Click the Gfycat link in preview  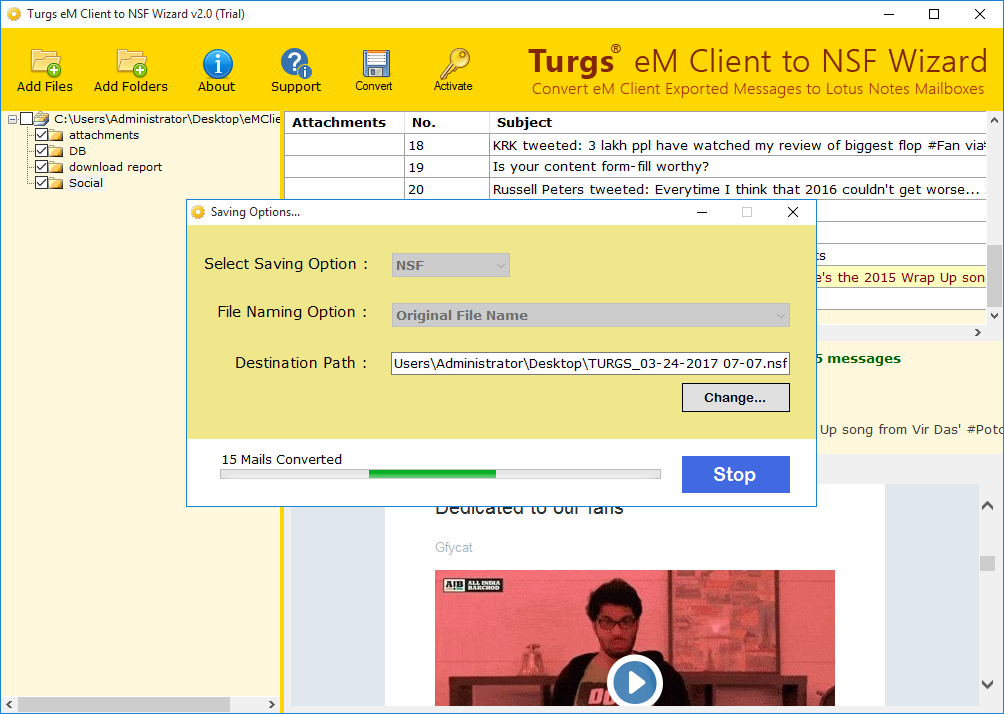point(454,548)
